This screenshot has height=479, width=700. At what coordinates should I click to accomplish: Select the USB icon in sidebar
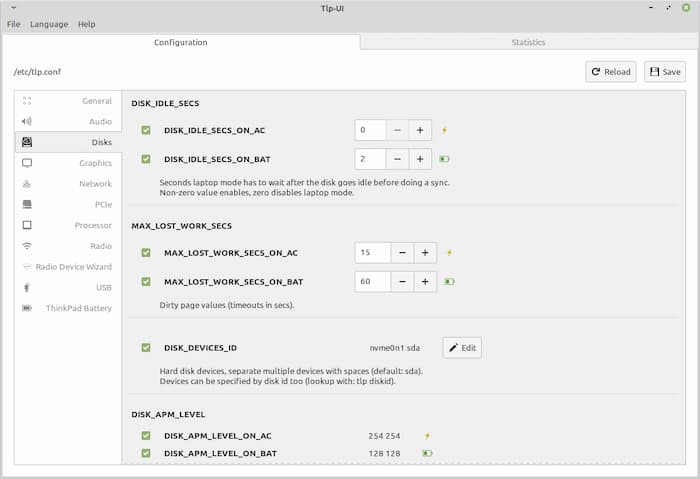(27, 287)
